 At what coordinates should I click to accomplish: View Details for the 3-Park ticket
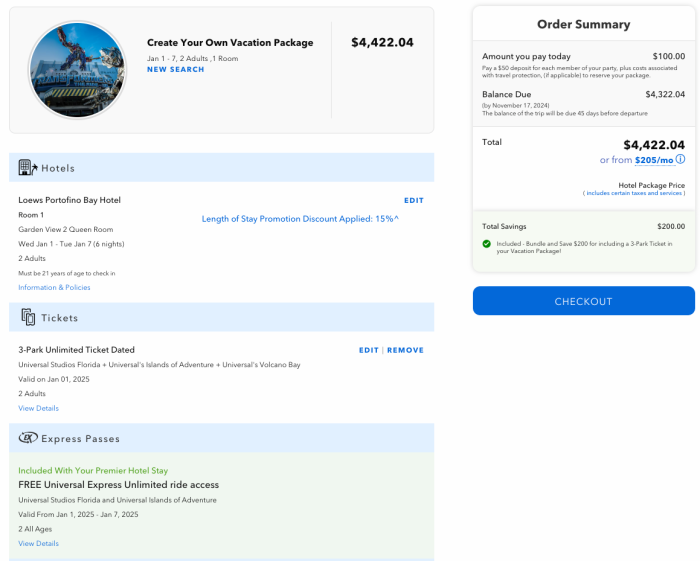tap(38, 408)
